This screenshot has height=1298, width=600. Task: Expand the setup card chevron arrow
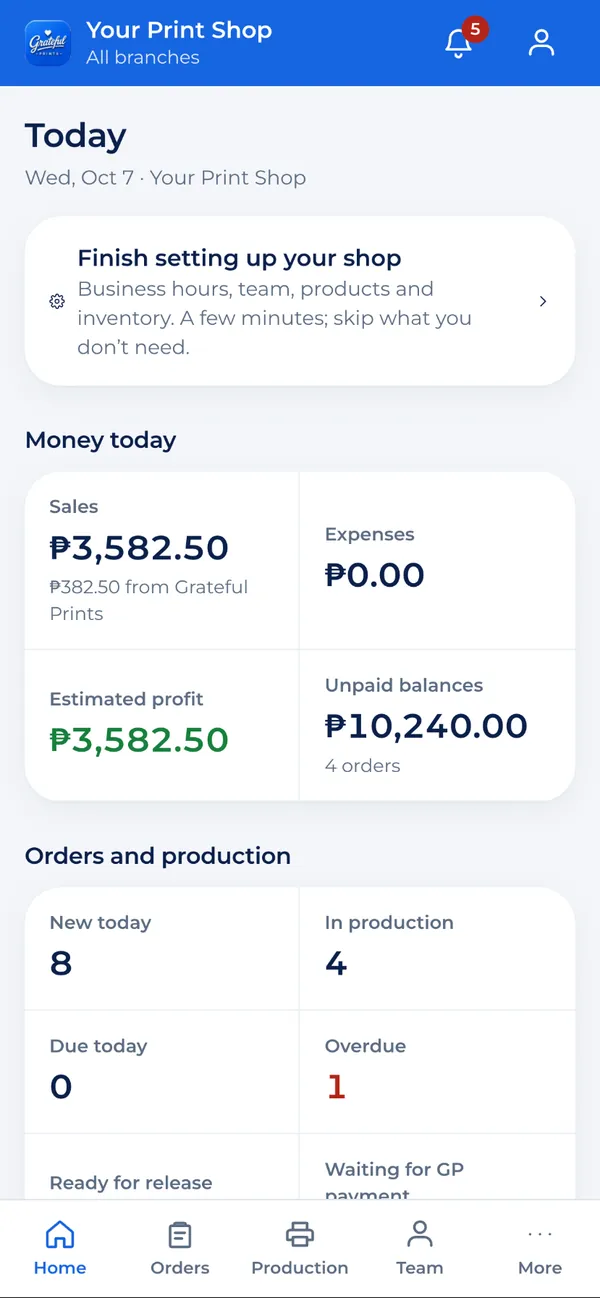[x=543, y=301]
